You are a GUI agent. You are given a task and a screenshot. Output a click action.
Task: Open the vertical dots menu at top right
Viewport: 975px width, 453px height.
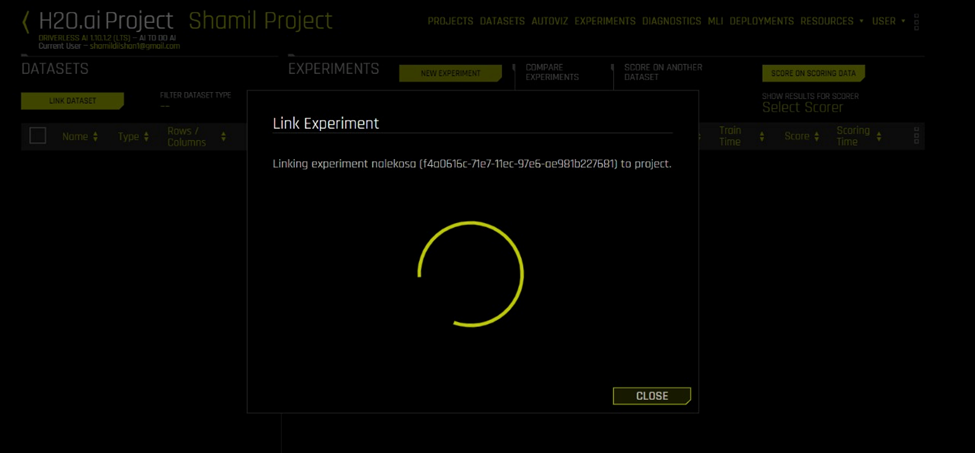tap(917, 21)
